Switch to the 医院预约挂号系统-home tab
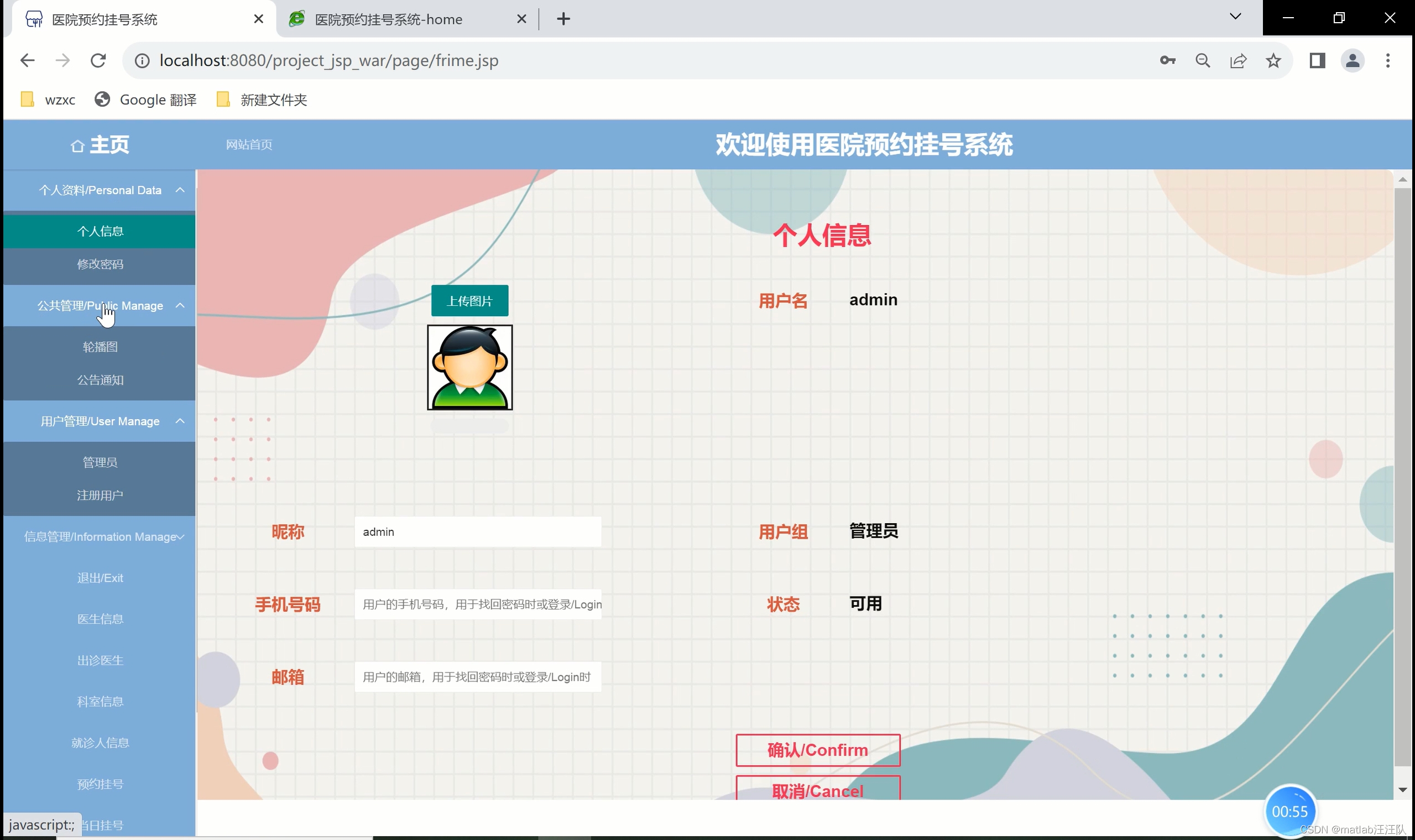1415x840 pixels. [x=388, y=19]
